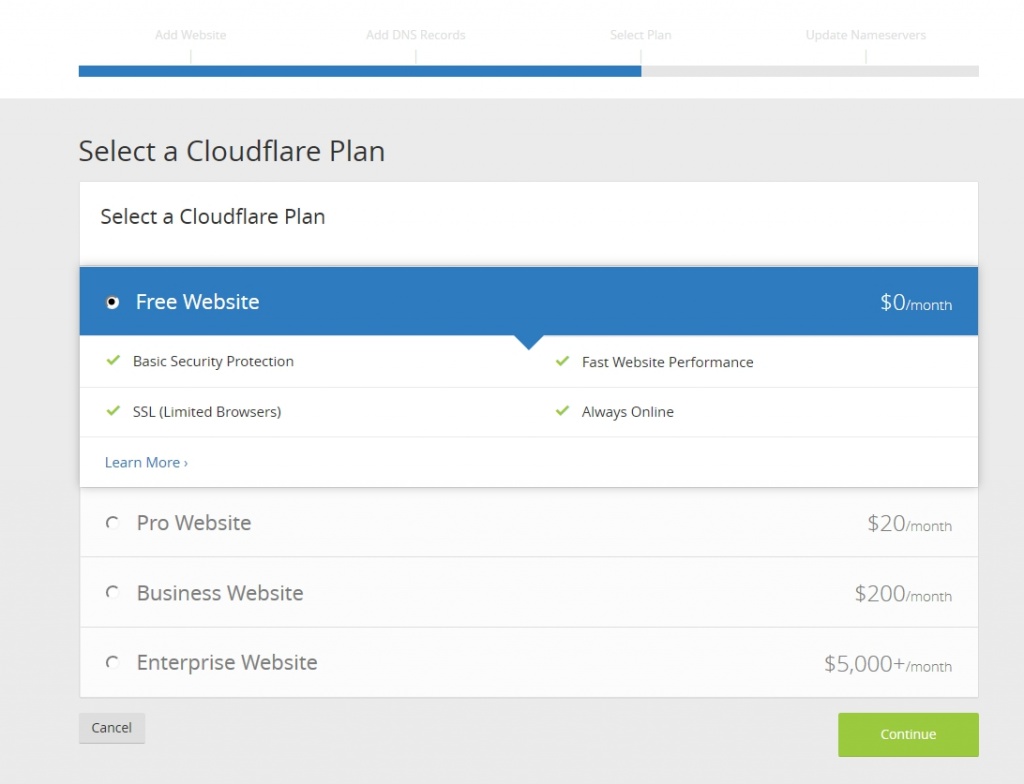
Task: Click the Always Online checkmark icon
Action: tap(562, 411)
